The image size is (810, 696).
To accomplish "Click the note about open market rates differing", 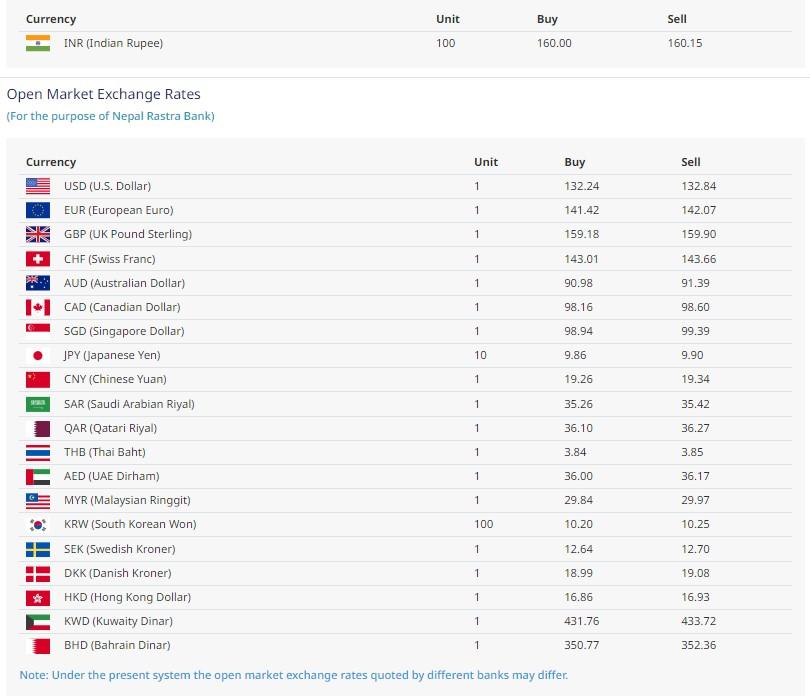I will (x=294, y=675).
